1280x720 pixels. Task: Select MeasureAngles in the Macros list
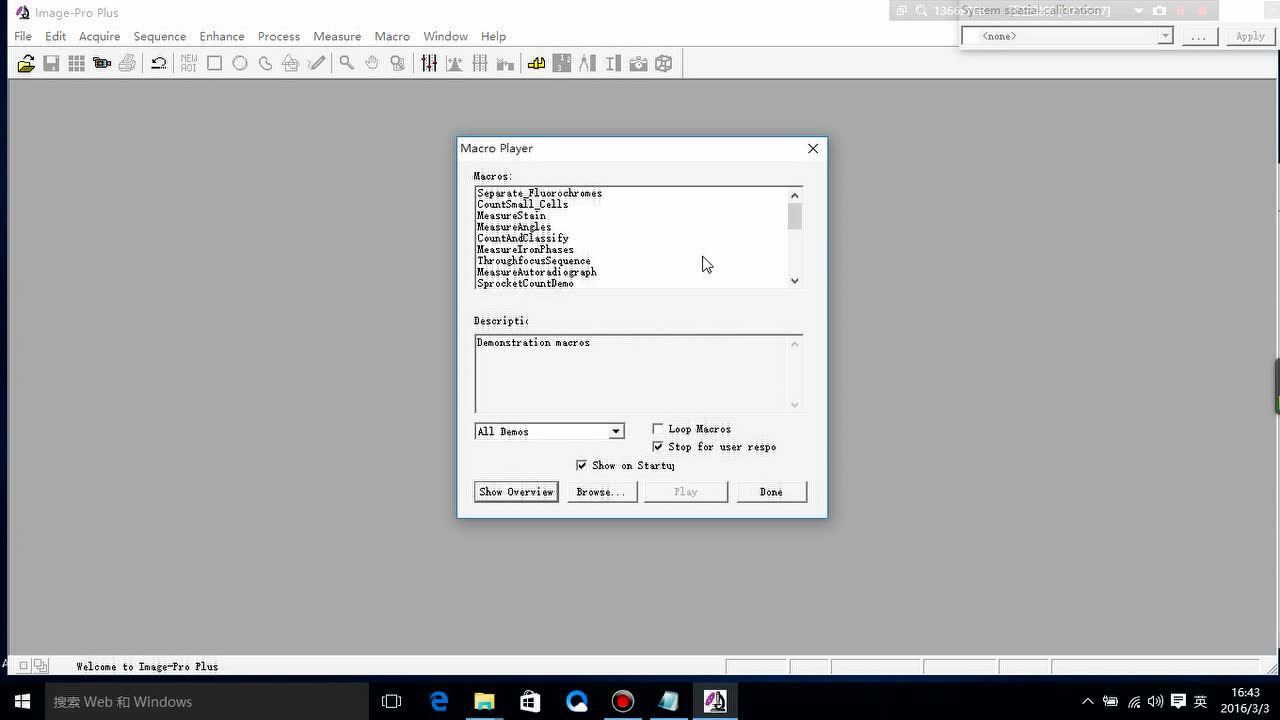point(514,227)
